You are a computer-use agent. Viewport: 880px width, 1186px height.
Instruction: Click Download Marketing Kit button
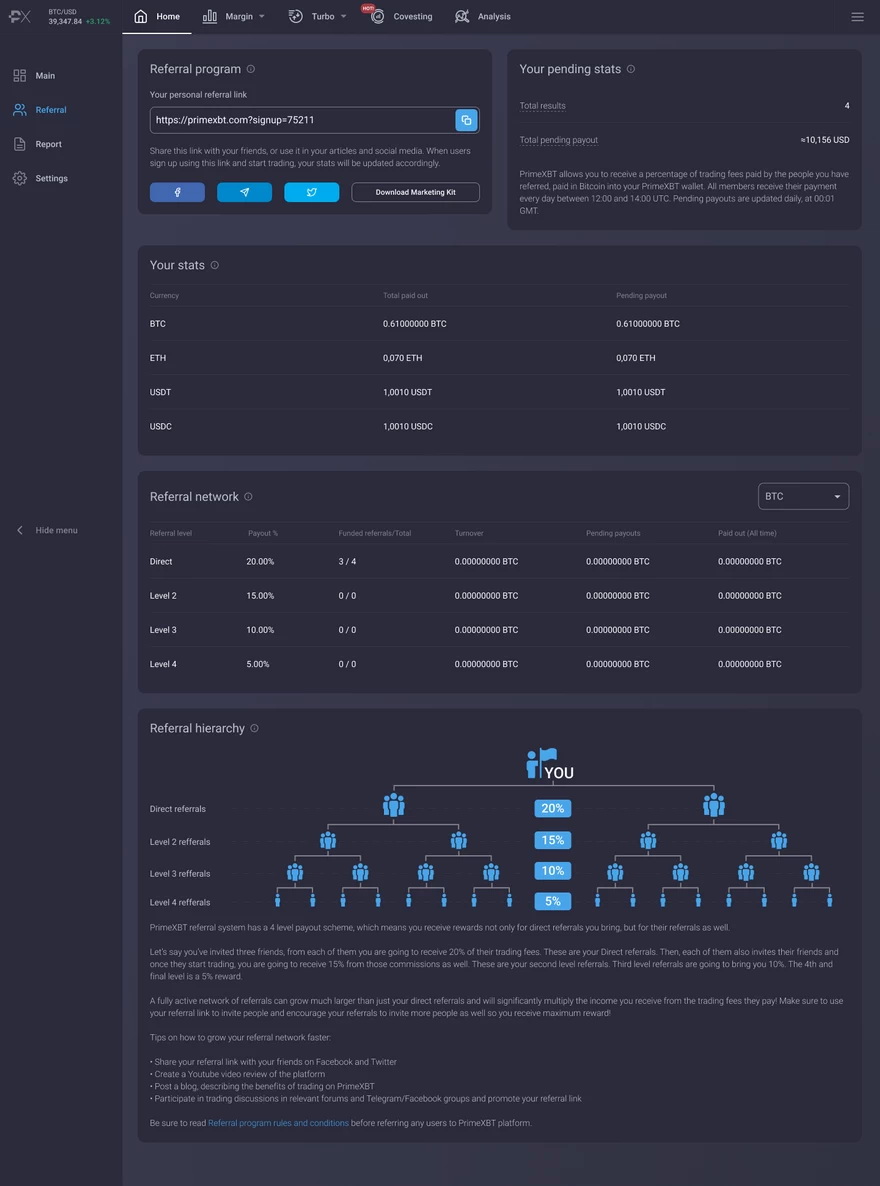coord(415,192)
